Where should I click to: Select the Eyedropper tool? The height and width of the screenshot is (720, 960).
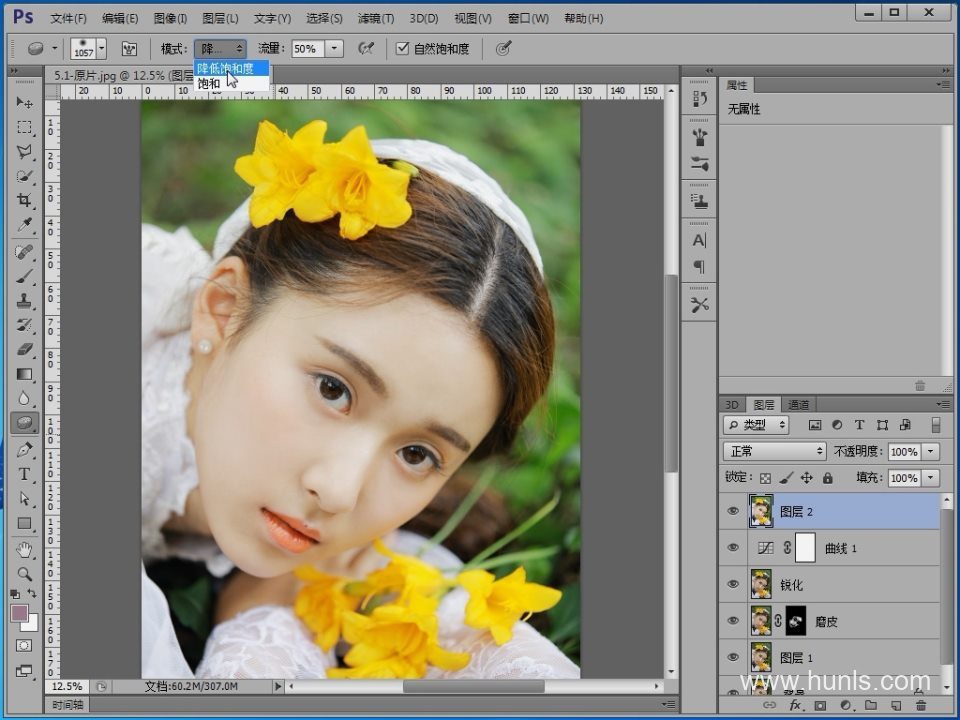click(24, 225)
